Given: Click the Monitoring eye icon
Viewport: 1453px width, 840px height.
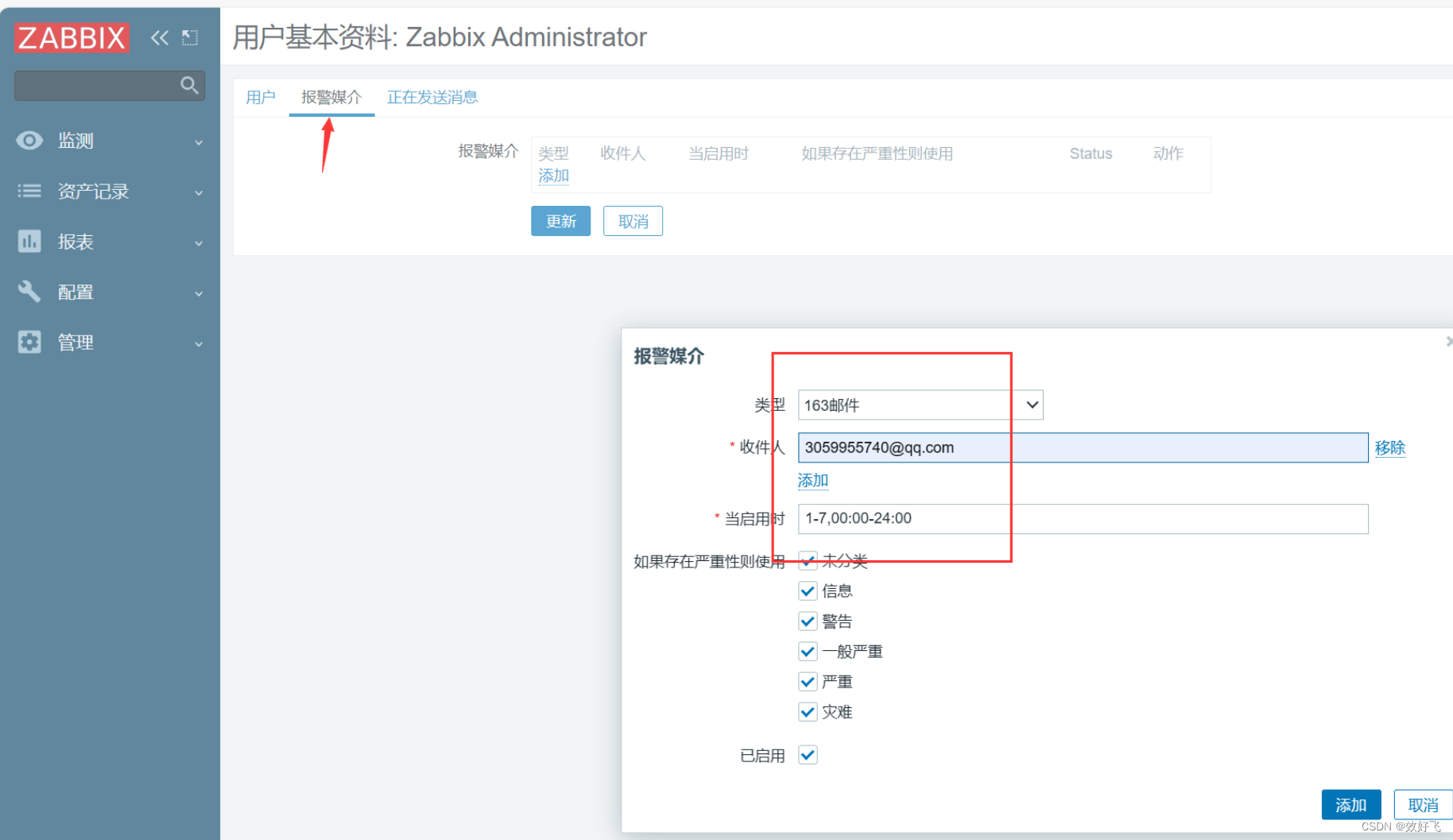Looking at the screenshot, I should pyautogui.click(x=29, y=141).
